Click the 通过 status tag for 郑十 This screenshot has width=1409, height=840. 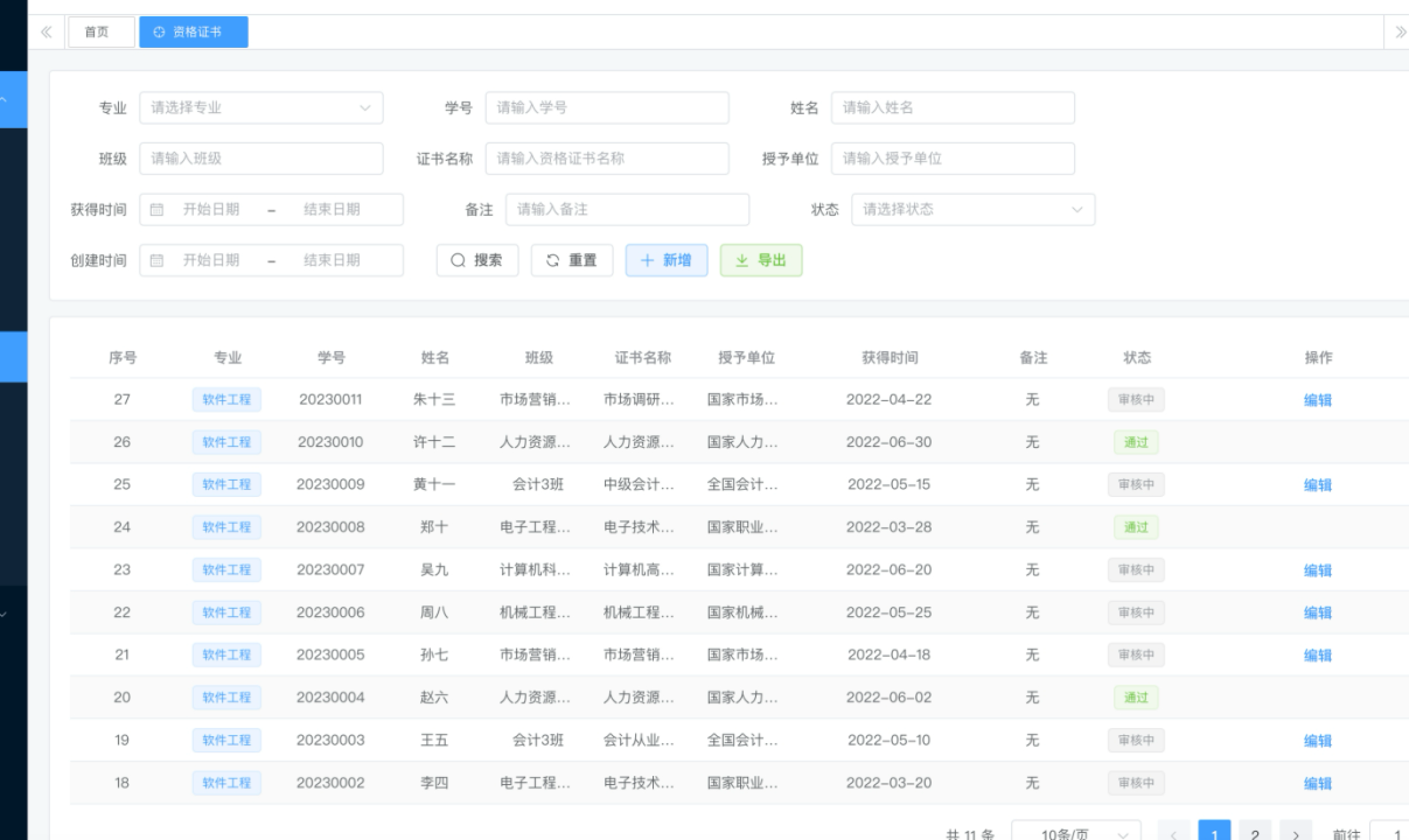(1136, 527)
